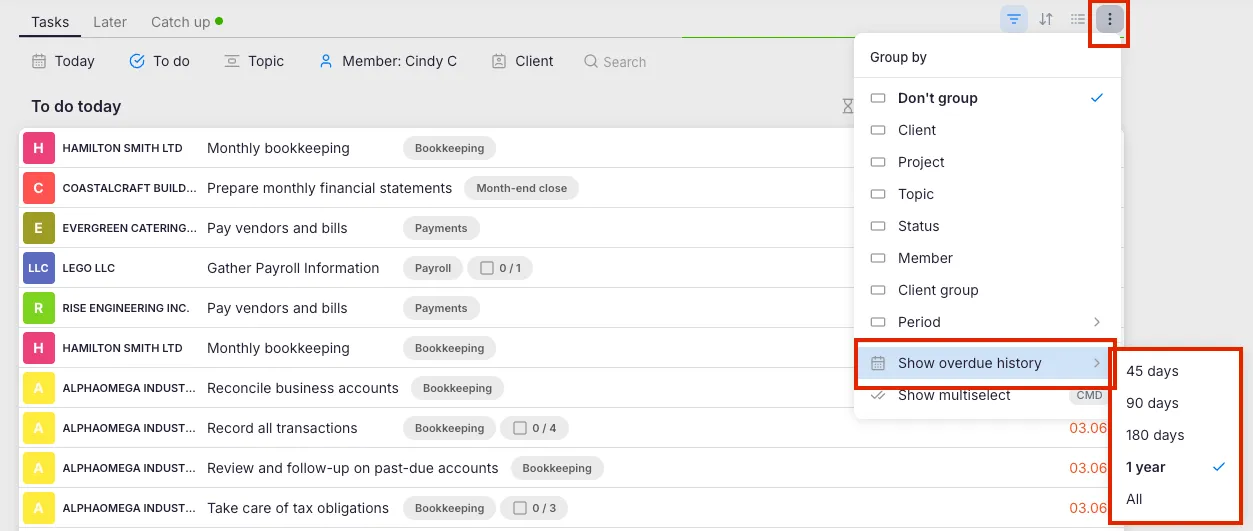Open the Monthly bookkeeping task for Hamilton Smith
This screenshot has width=1253, height=531.
278,148
